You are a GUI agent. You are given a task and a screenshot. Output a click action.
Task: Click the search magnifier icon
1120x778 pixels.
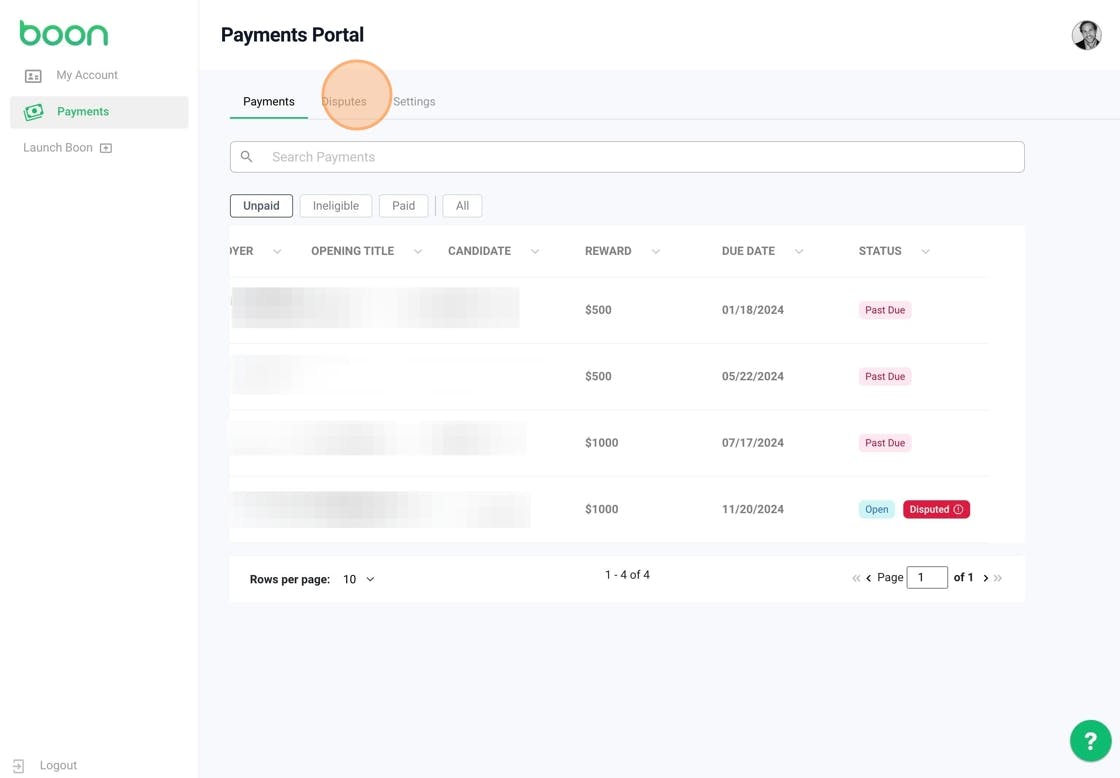tap(246, 156)
